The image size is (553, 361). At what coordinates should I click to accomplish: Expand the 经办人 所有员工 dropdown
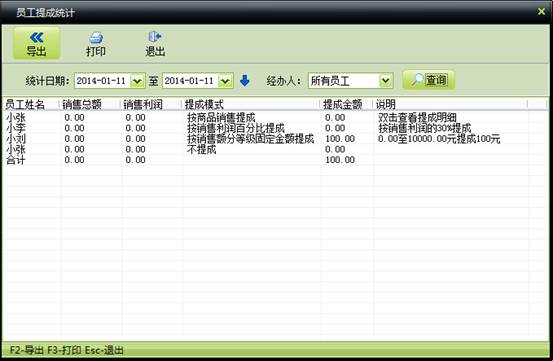click(386, 81)
